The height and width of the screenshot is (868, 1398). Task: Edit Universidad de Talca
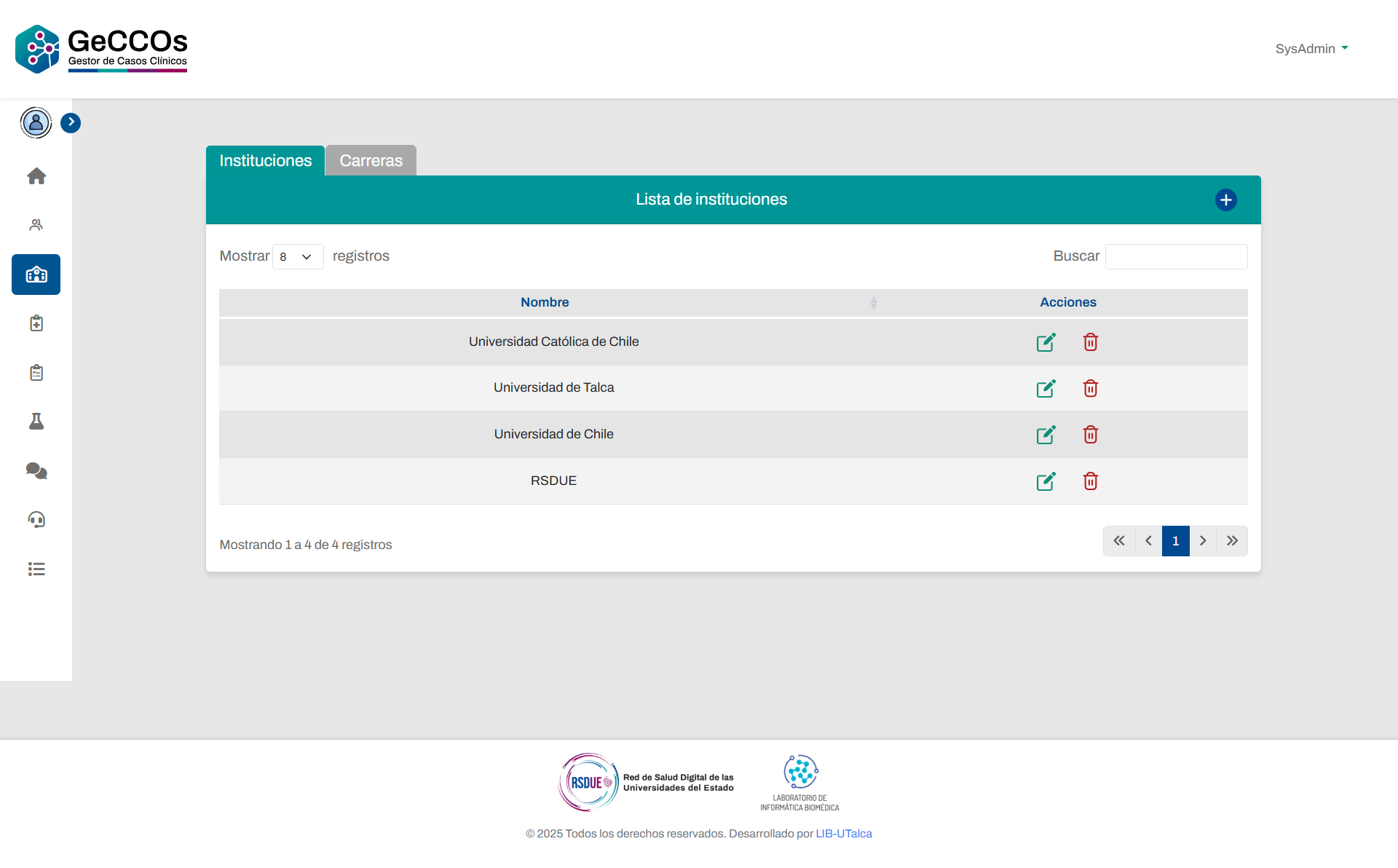pos(1046,388)
